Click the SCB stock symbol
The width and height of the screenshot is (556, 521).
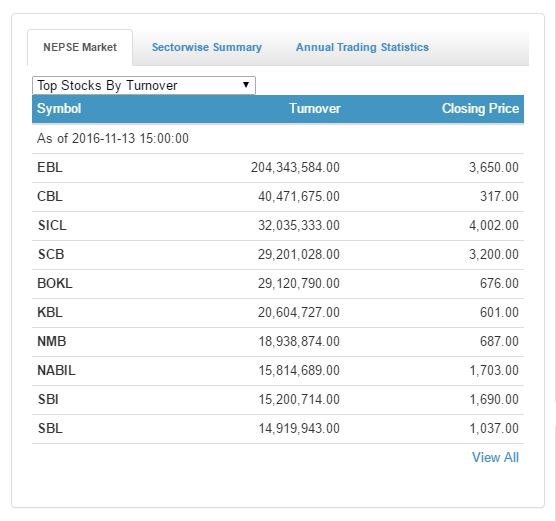click(51, 254)
